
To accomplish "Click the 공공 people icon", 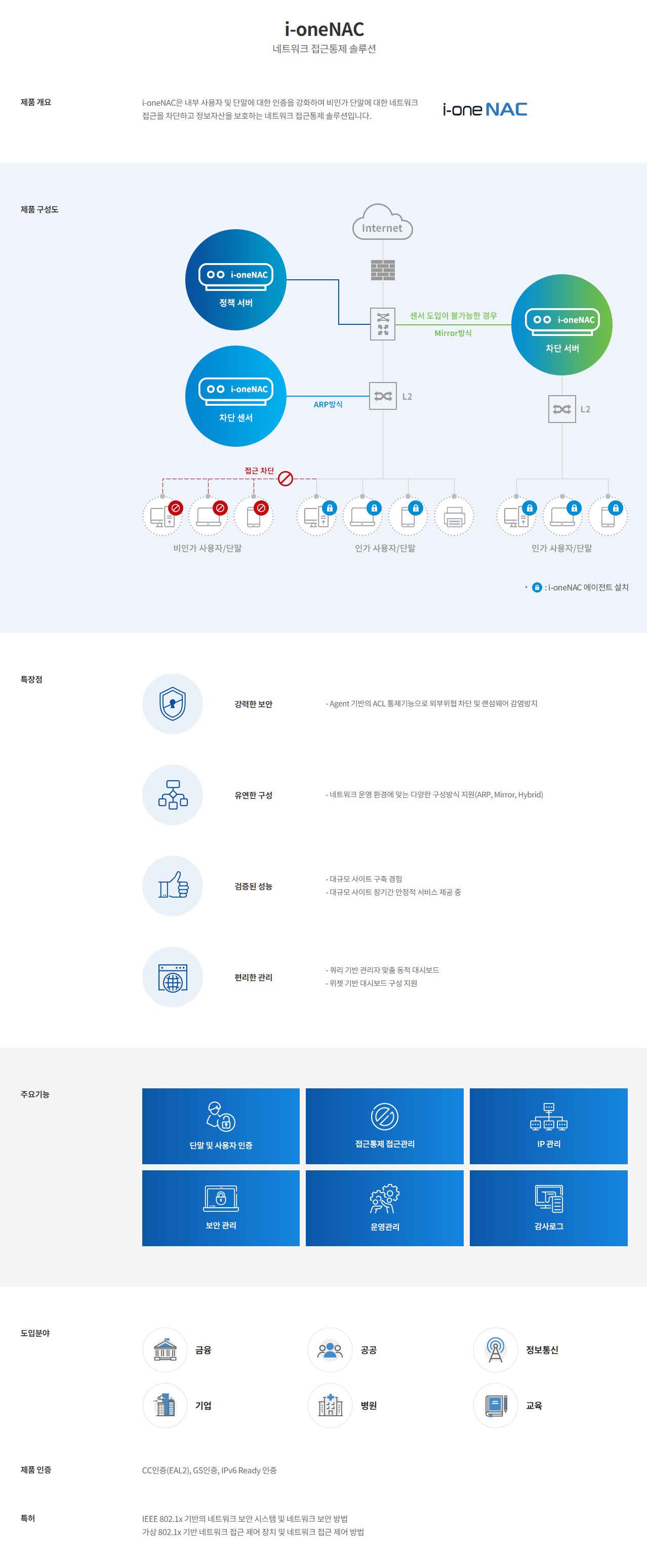I will click(330, 1350).
